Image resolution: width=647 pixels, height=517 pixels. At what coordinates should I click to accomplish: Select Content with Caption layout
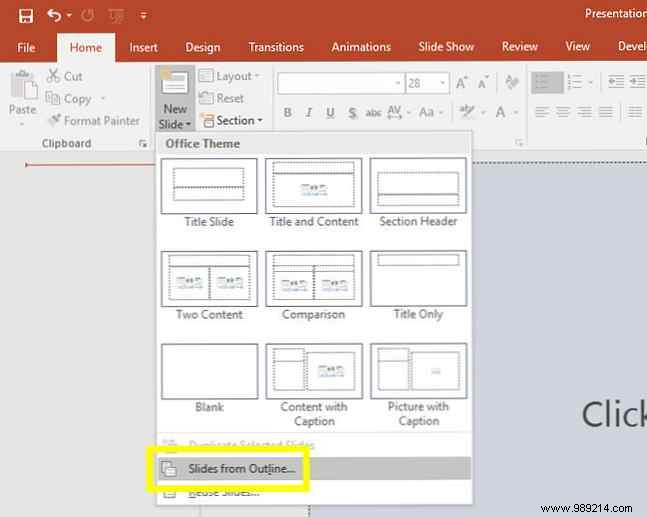[314, 385]
